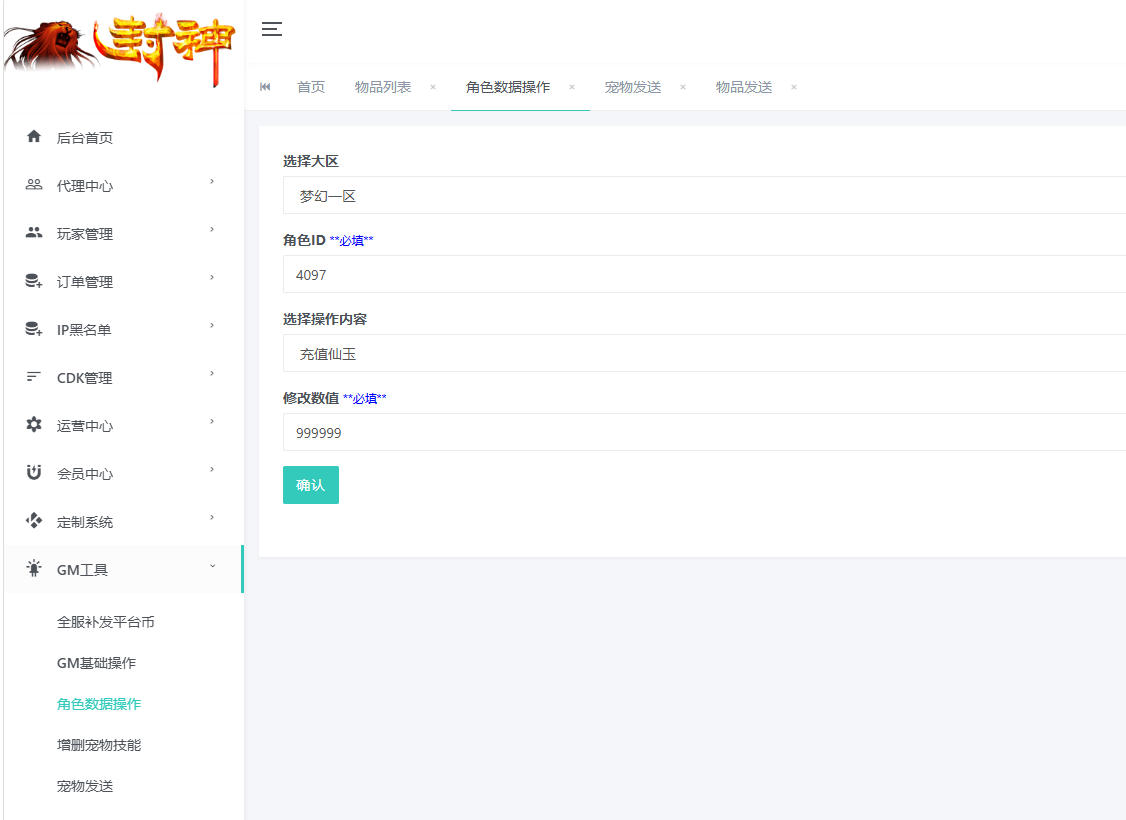Open IP黑名单 in the sidebar

pos(84,330)
